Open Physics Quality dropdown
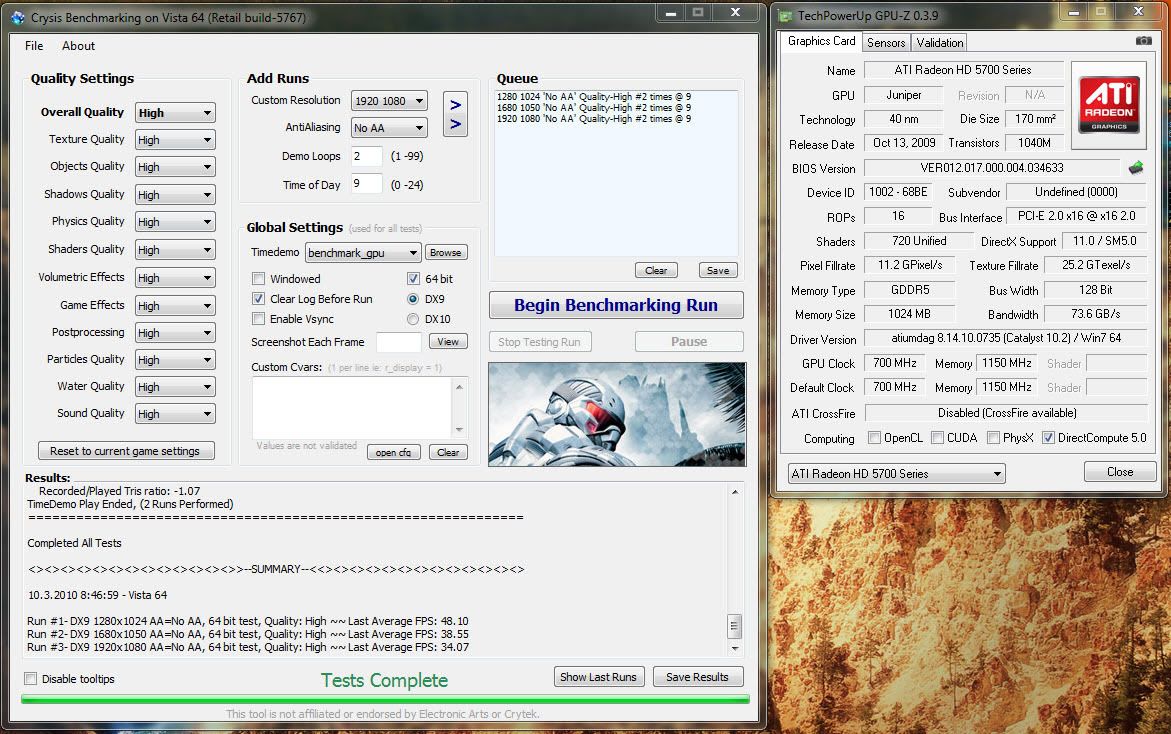This screenshot has height=734, width=1171. (x=175, y=222)
